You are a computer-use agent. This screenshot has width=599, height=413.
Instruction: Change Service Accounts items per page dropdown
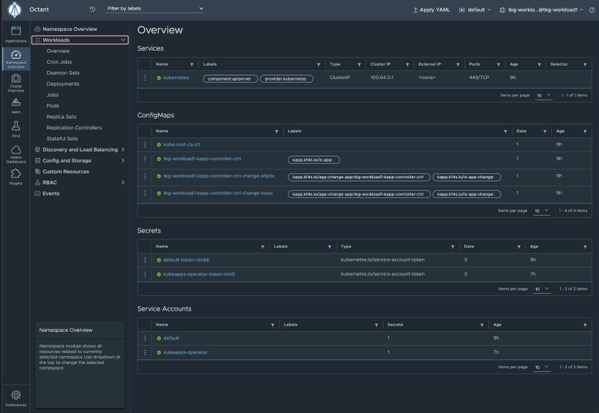[542, 367]
